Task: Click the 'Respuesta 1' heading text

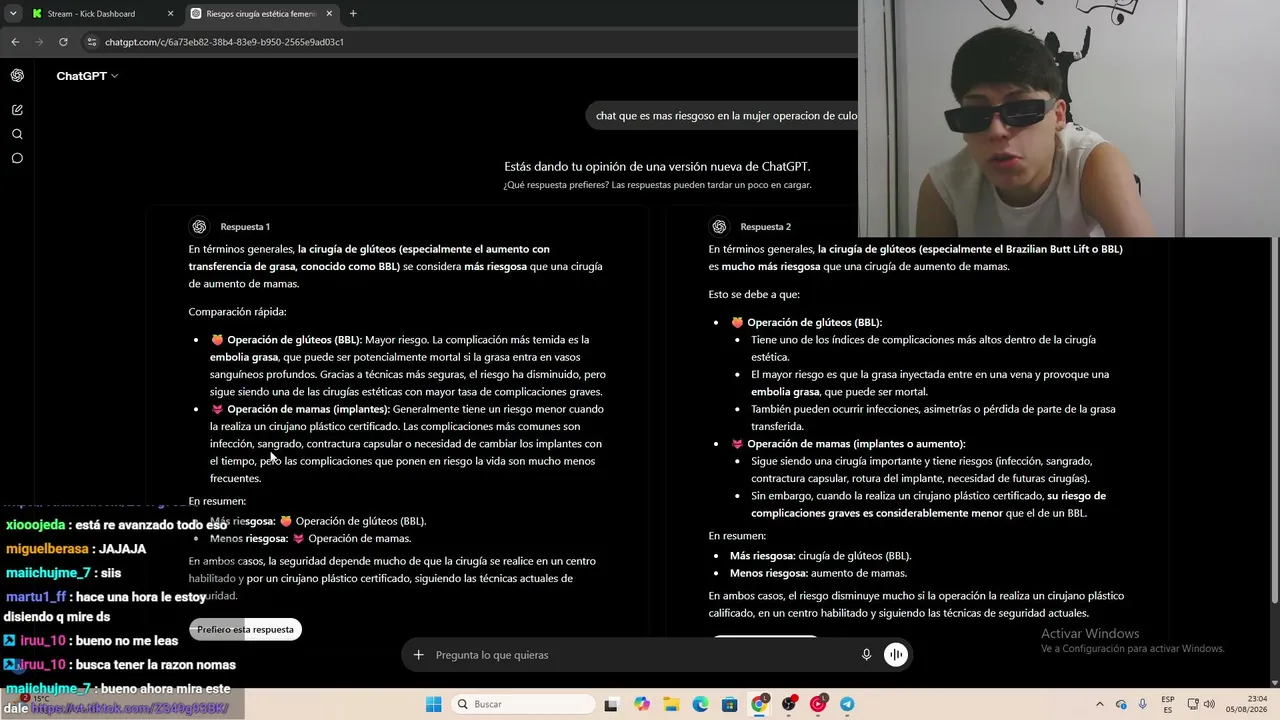Action: 245,227
